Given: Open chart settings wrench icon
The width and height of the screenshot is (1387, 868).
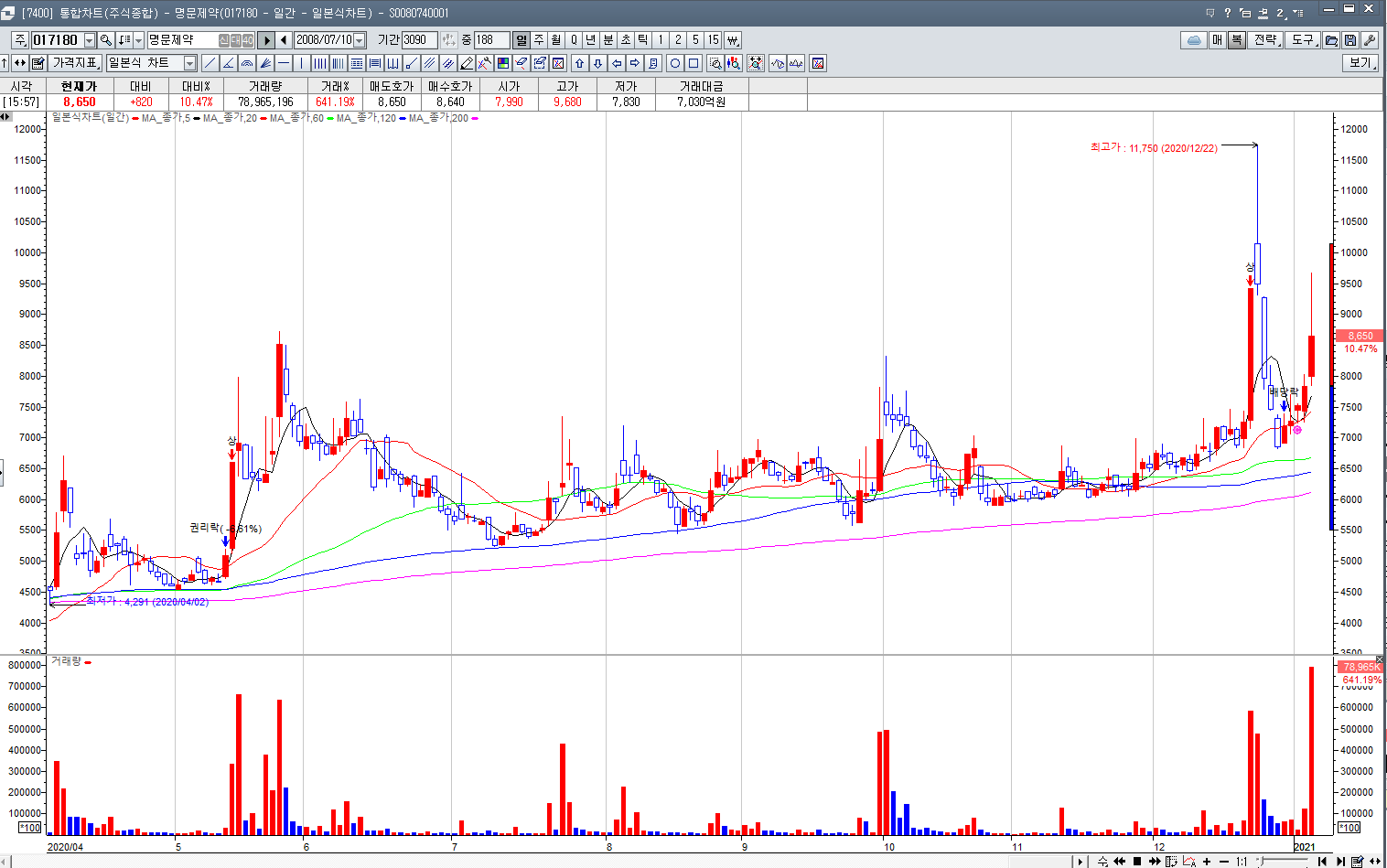Looking at the screenshot, I should click(x=1370, y=40).
